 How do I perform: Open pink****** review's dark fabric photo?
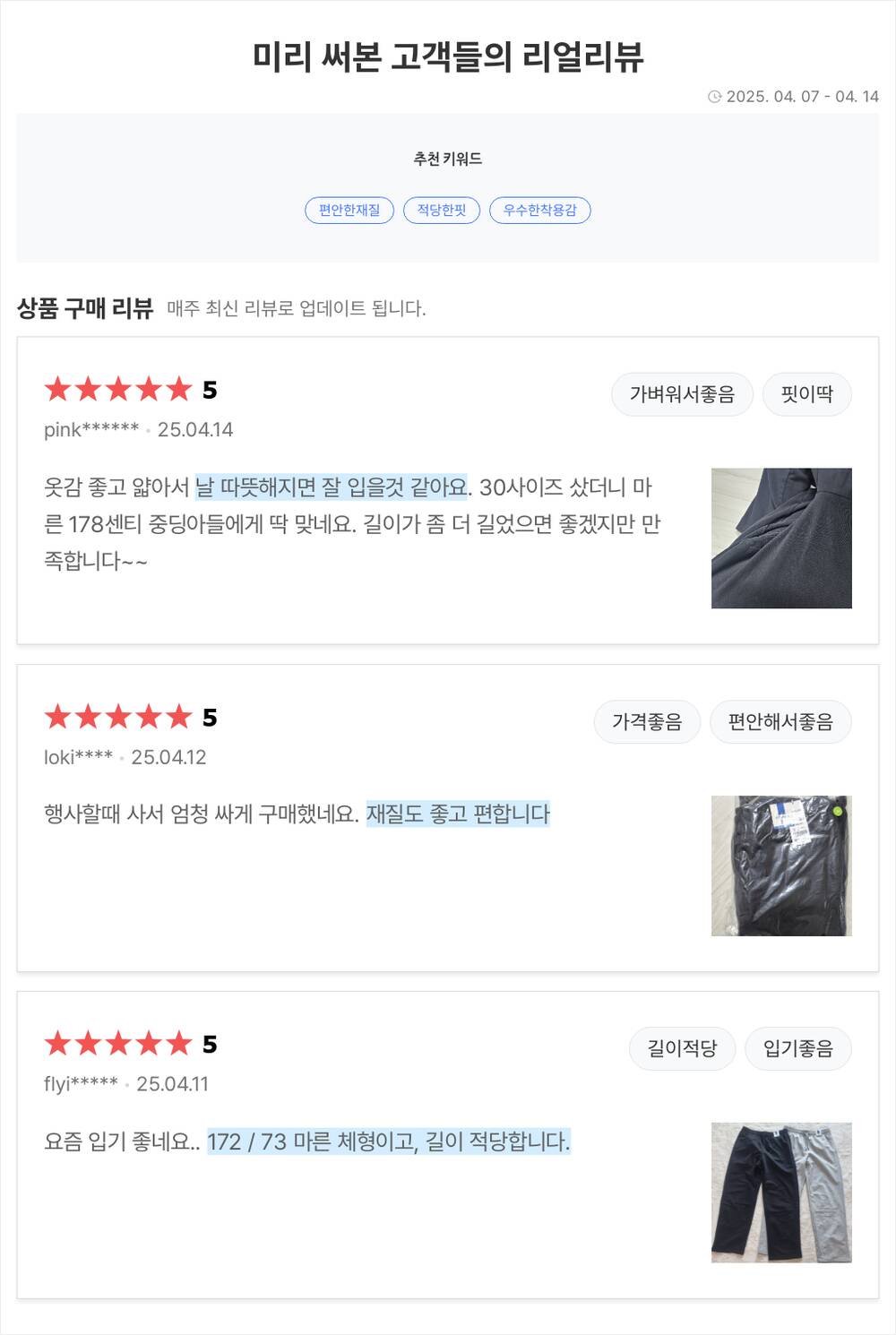pyautogui.click(x=781, y=538)
